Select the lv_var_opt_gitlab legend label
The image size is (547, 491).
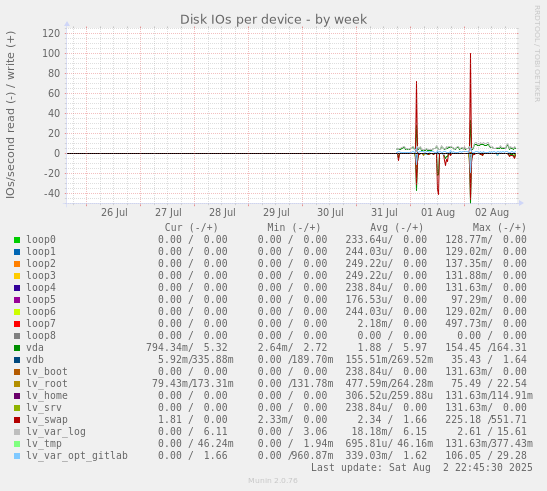click(x=77, y=456)
